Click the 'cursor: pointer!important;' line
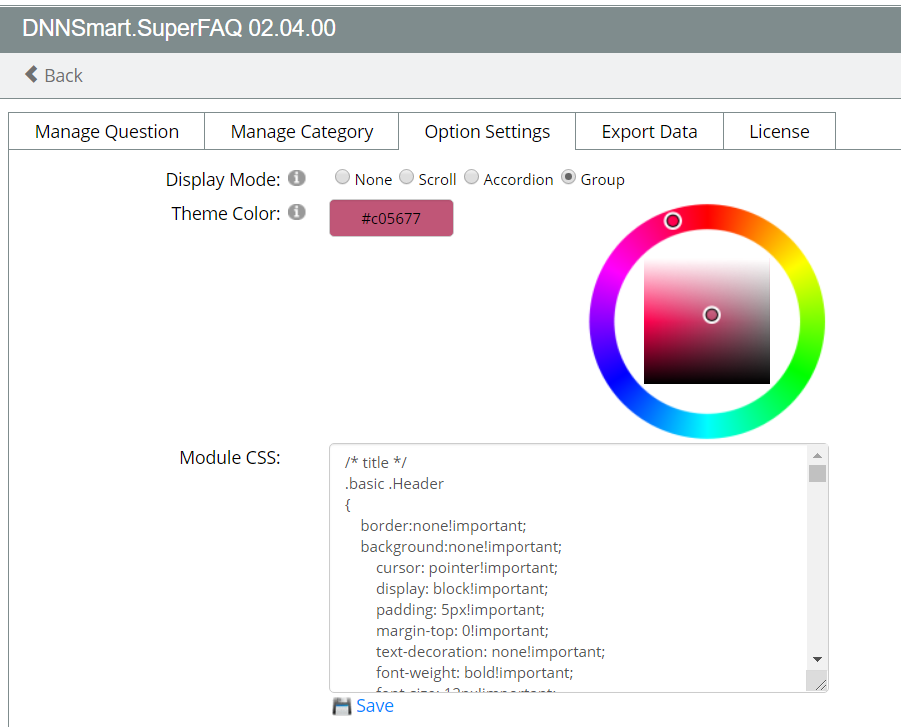 [x=467, y=568]
